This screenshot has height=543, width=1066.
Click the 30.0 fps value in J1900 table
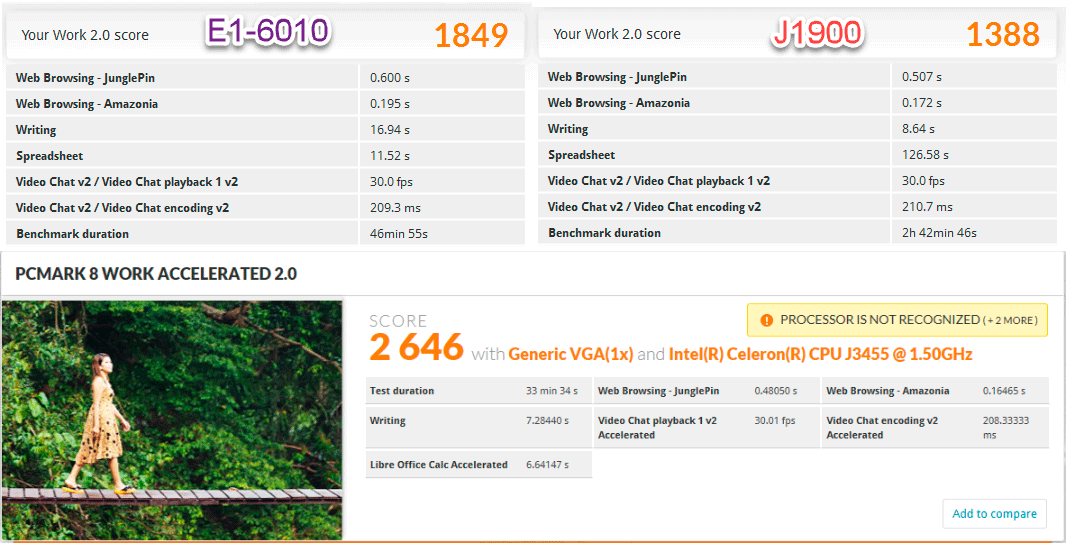tap(923, 181)
